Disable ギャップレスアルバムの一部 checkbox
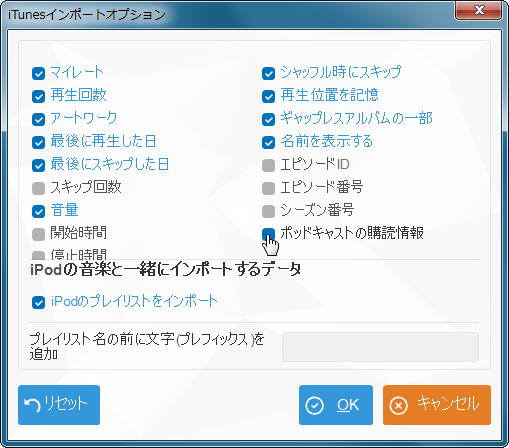Image resolution: width=509 pixels, height=448 pixels. [x=268, y=120]
